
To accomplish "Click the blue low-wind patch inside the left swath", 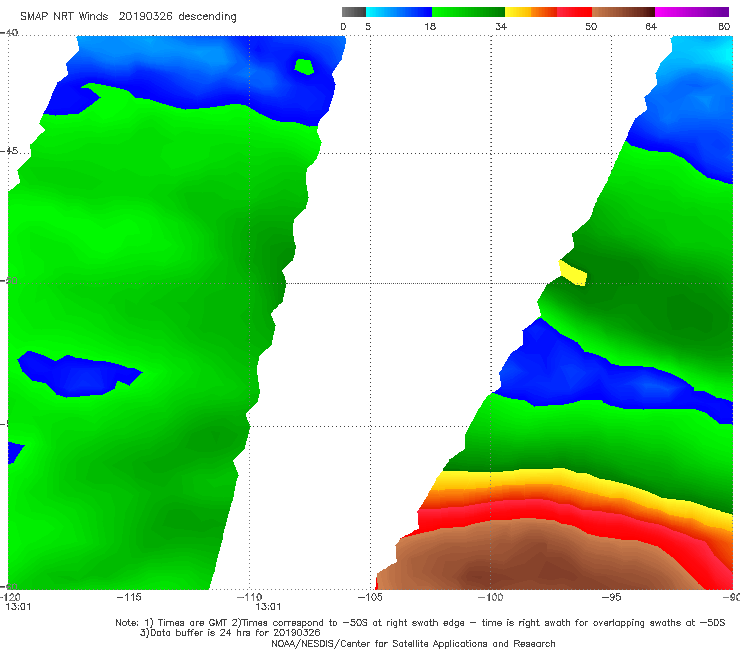I will click(x=78, y=375).
